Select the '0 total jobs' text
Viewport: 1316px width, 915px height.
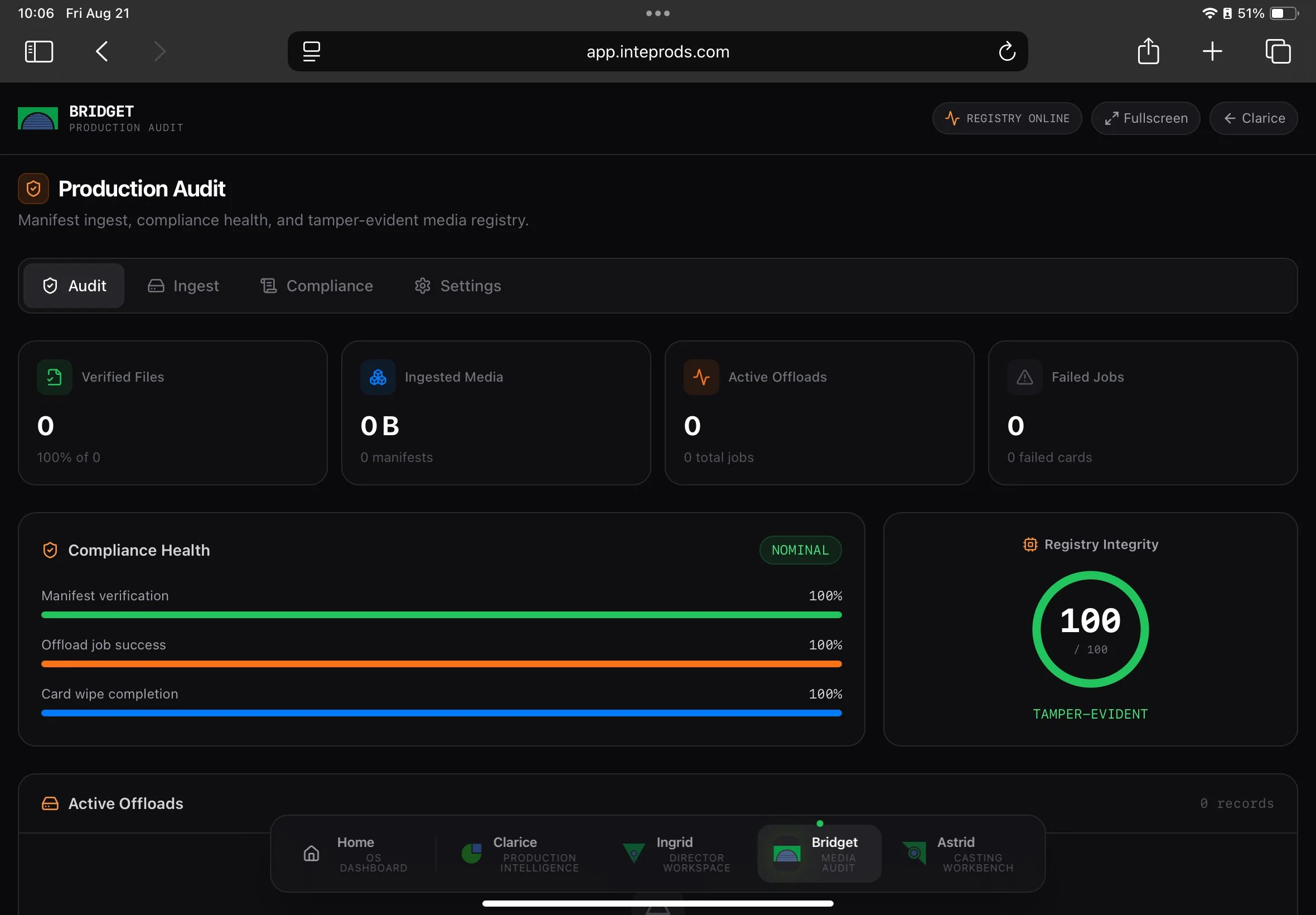point(718,458)
